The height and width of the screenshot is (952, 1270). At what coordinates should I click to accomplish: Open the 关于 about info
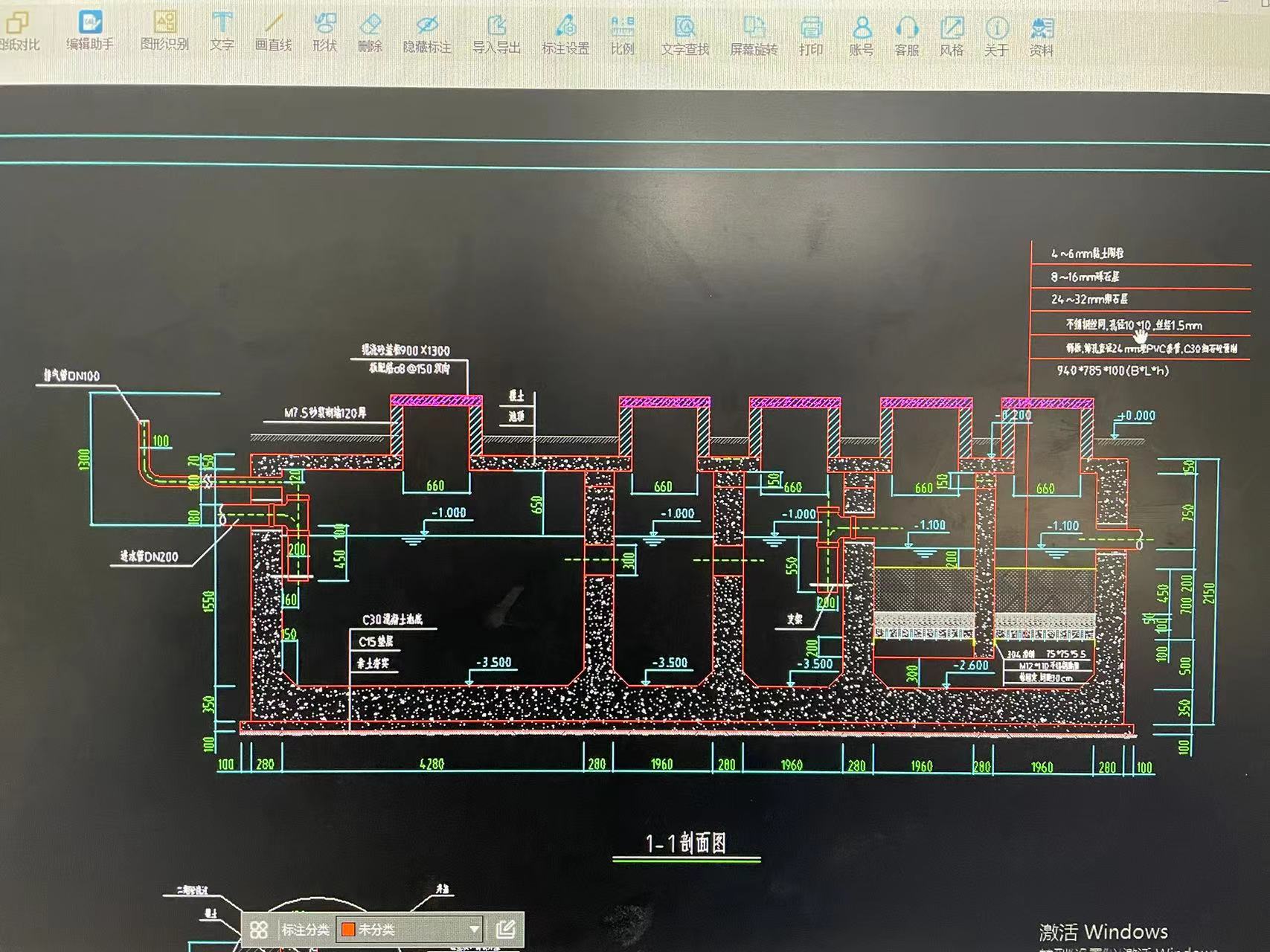997,37
